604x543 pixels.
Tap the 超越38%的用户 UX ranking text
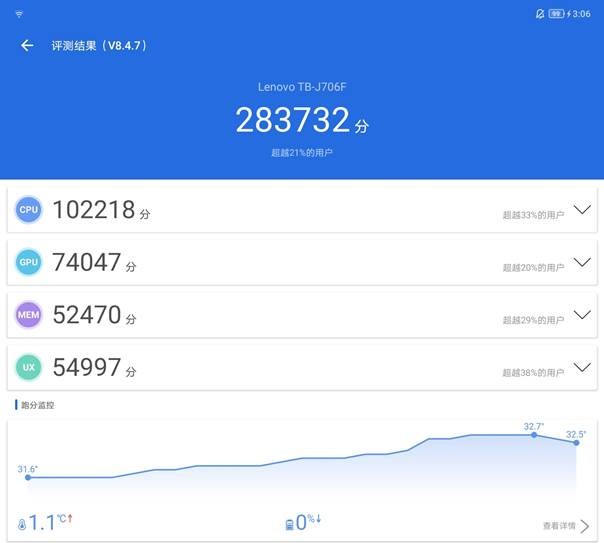pos(534,372)
